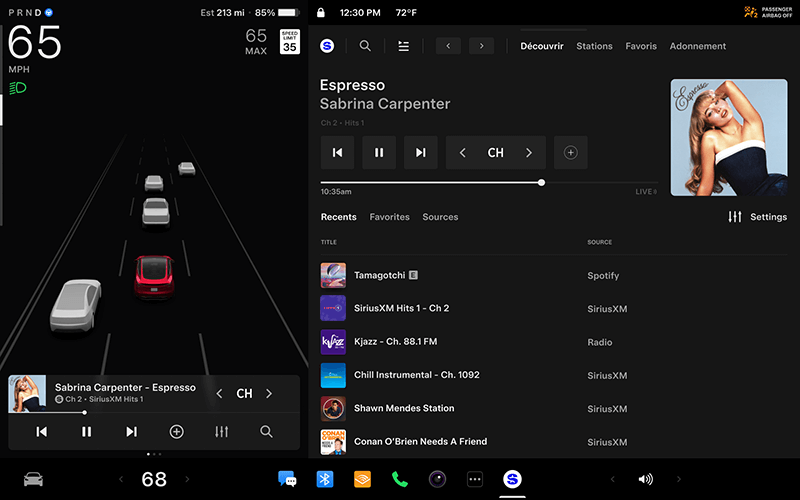Click the live playback progress bar
800x500 pixels.
coord(490,183)
